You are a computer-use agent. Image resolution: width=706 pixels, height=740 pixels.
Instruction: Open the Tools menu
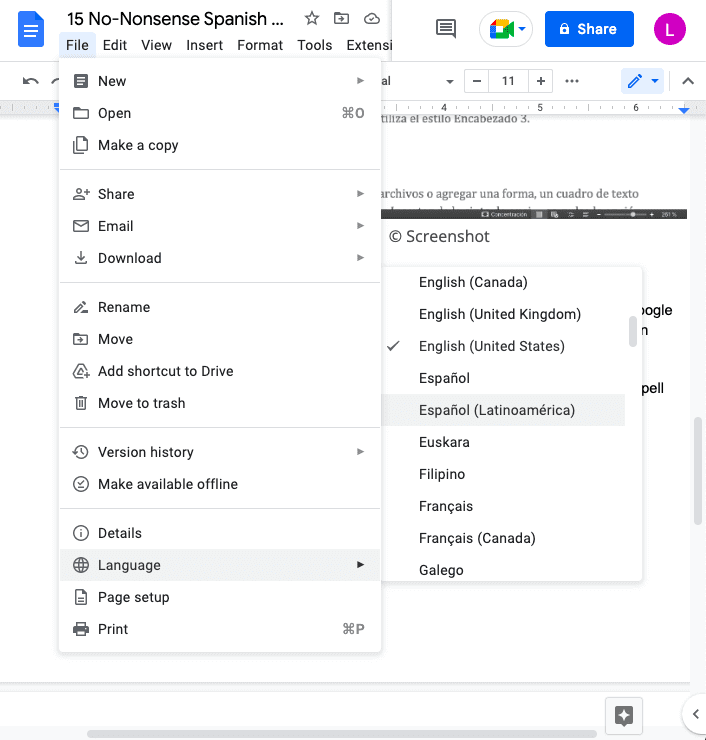[314, 45]
